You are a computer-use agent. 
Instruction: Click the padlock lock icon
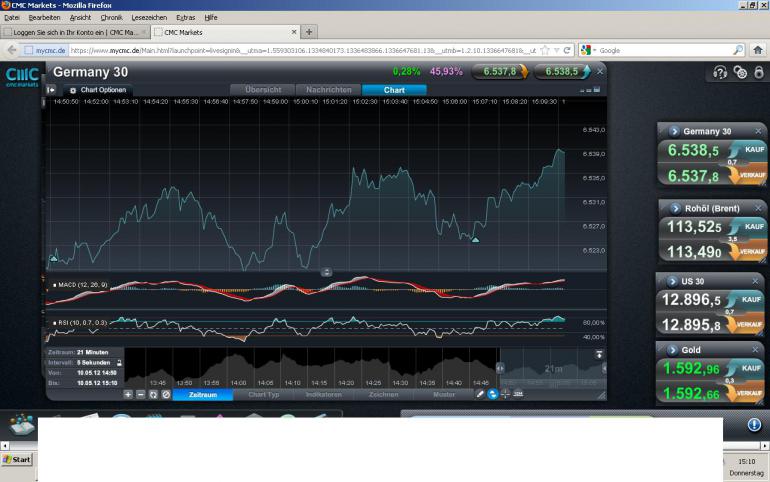pyautogui.click(x=759, y=73)
